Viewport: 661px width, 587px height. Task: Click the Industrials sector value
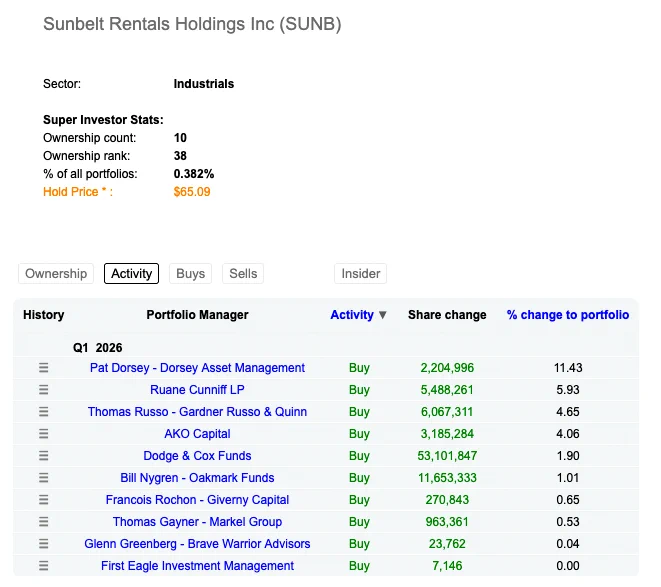(x=204, y=84)
